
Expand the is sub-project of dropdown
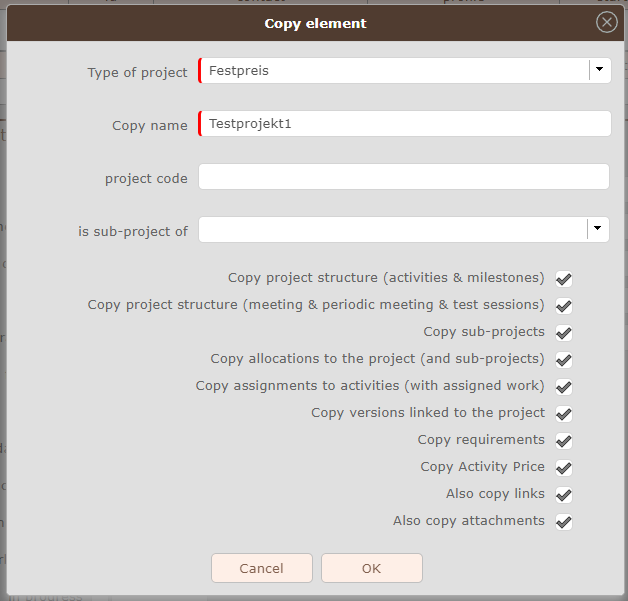pos(598,230)
